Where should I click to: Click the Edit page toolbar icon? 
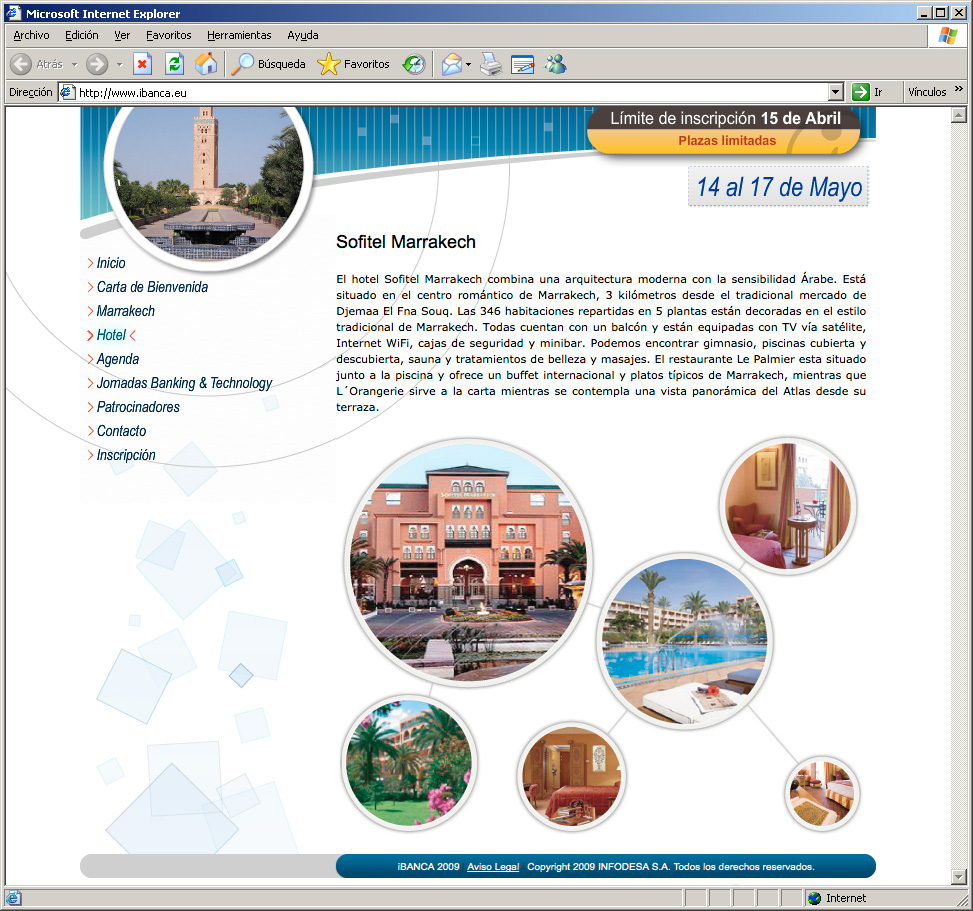click(x=522, y=64)
